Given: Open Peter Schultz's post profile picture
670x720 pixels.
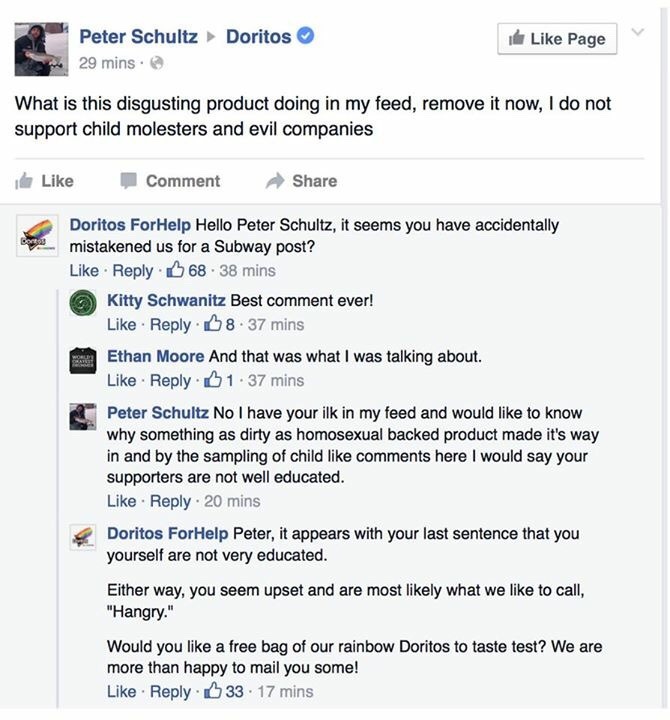Looking at the screenshot, I should pos(41,49).
